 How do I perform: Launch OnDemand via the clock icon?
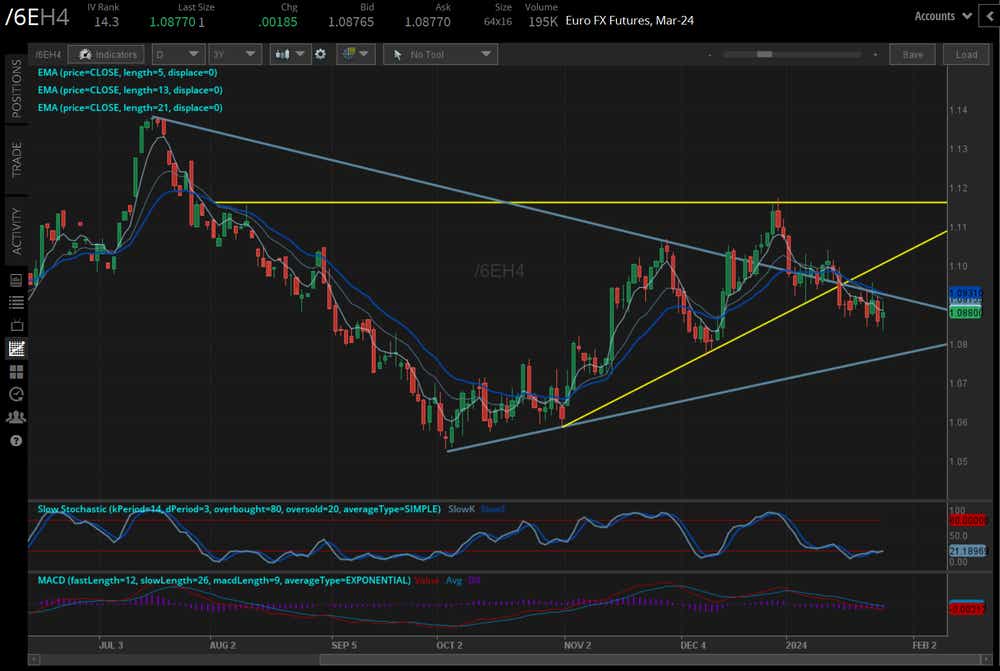[15, 394]
